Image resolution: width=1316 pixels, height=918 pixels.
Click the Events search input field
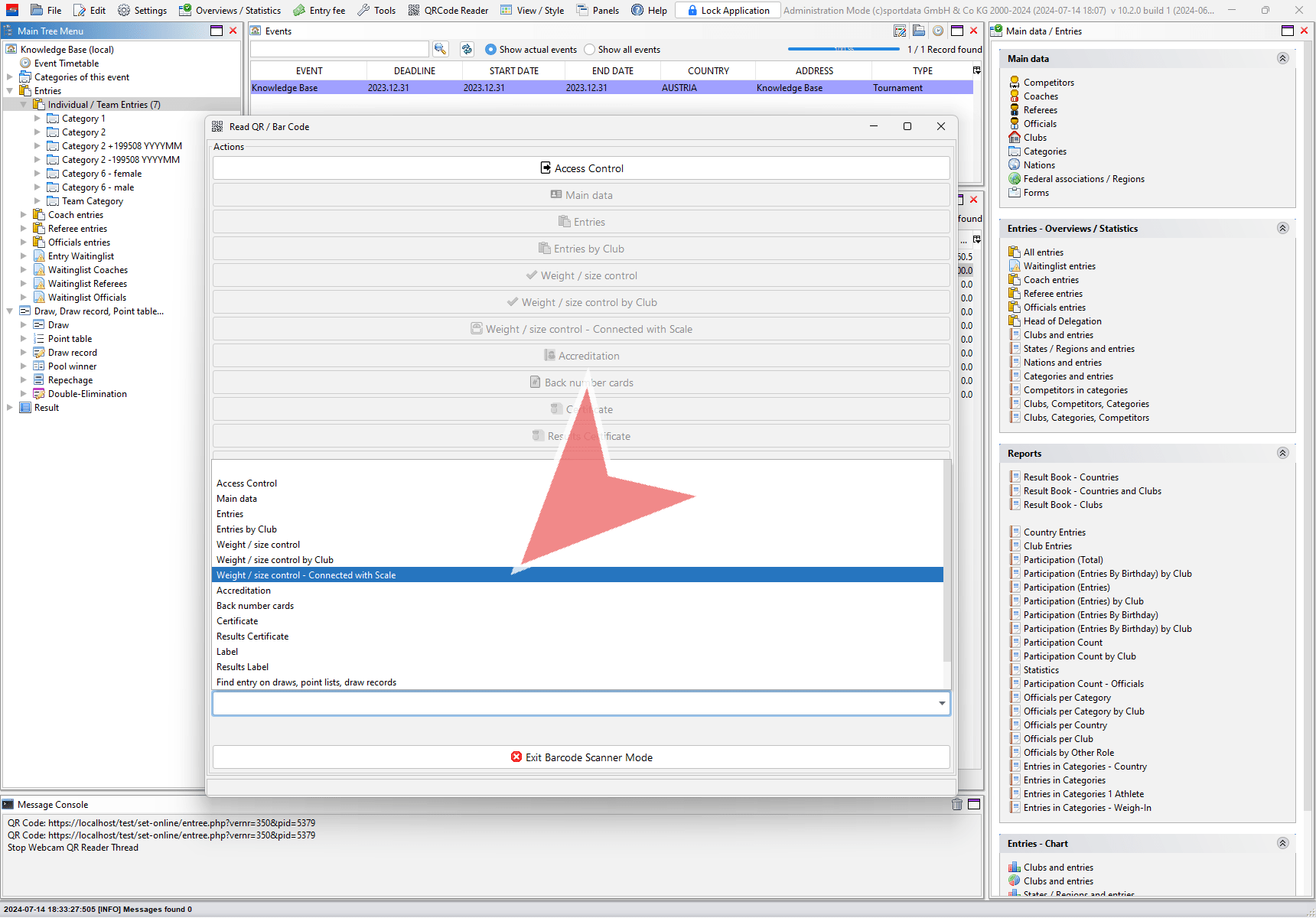click(x=339, y=49)
